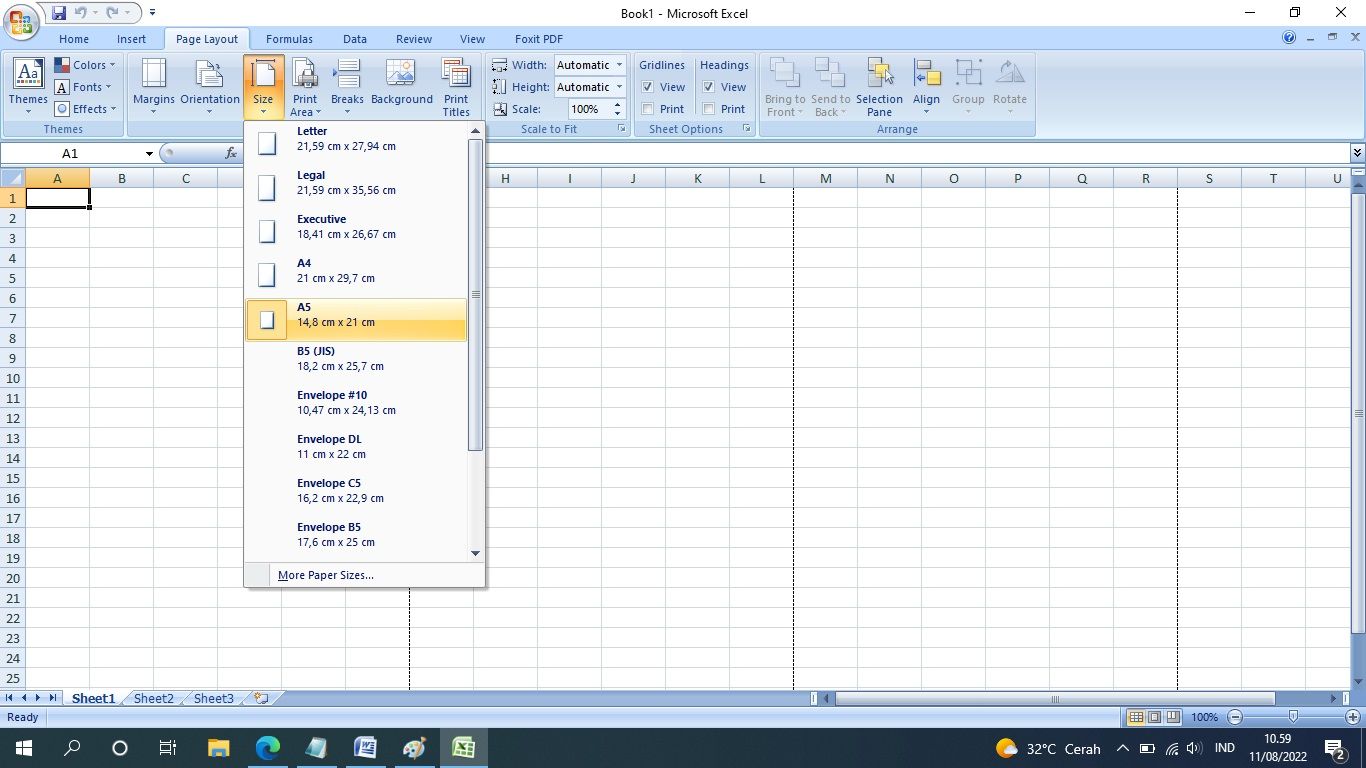This screenshot has height=768, width=1366.
Task: Open Align objects menu
Action: (x=926, y=86)
